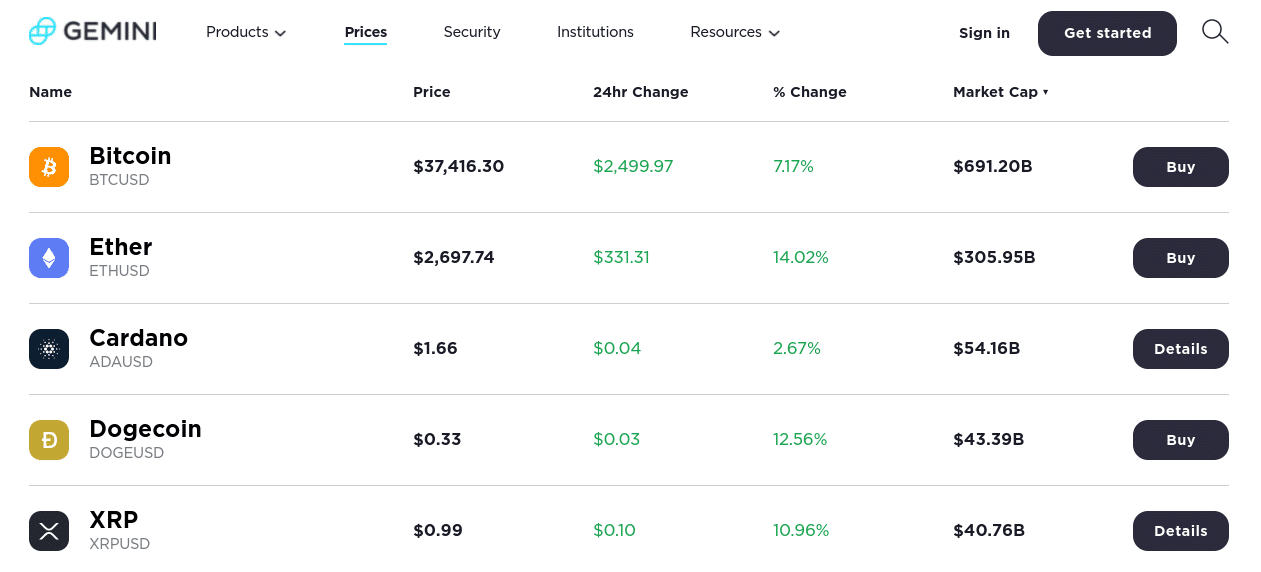The image size is (1261, 572).
Task: Sort by the 24hr Change header
Action: pos(640,92)
